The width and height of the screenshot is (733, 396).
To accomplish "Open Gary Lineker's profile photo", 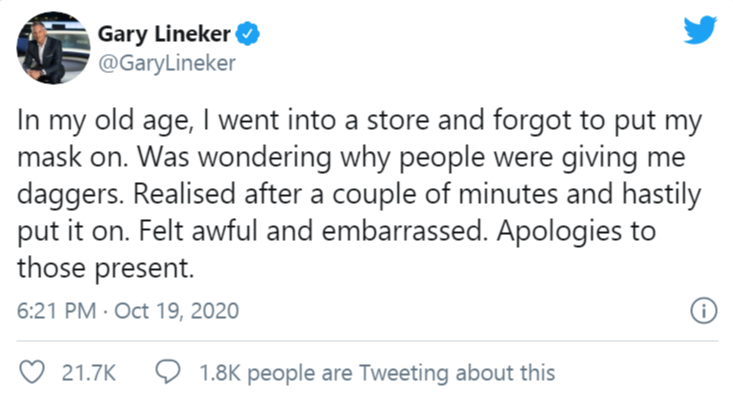I will click(x=53, y=48).
